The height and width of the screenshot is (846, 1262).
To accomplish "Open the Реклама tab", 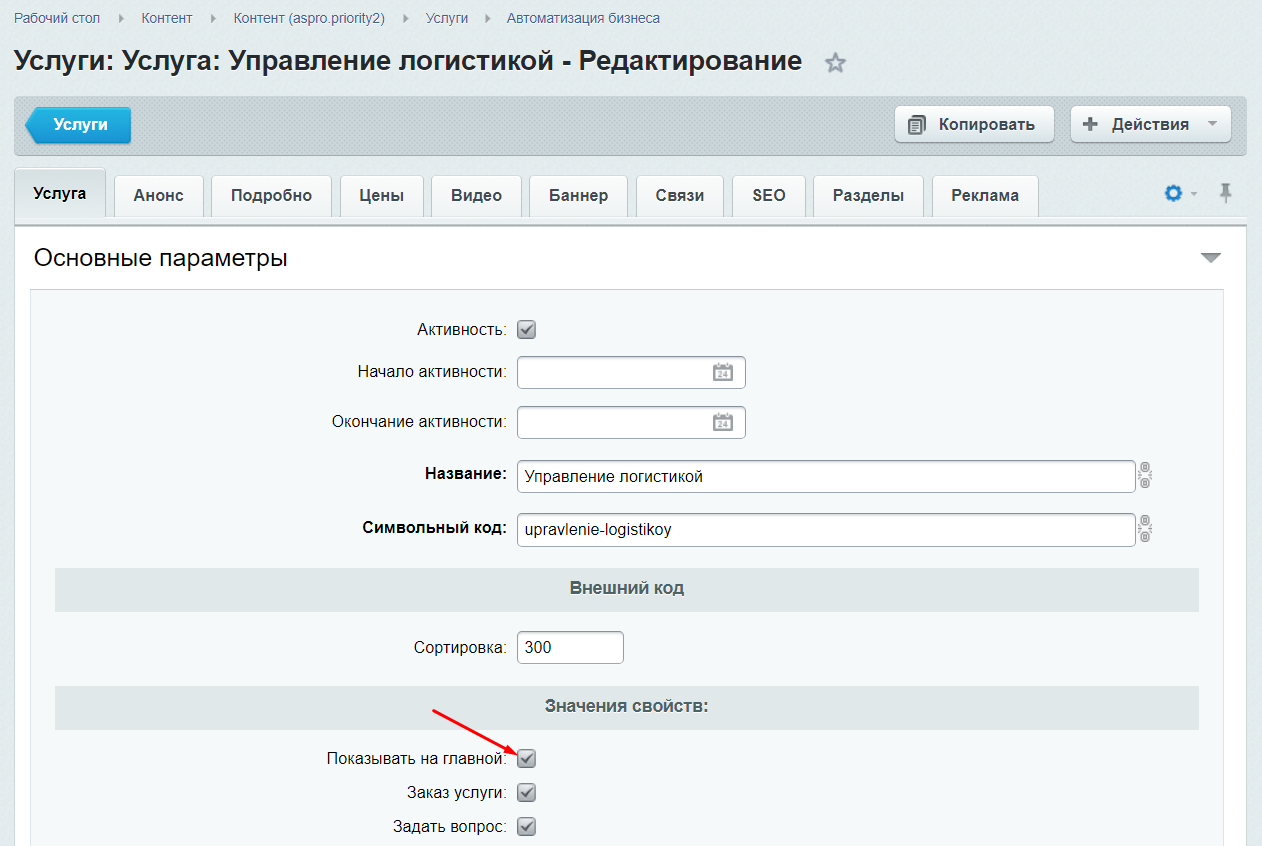I will point(985,196).
